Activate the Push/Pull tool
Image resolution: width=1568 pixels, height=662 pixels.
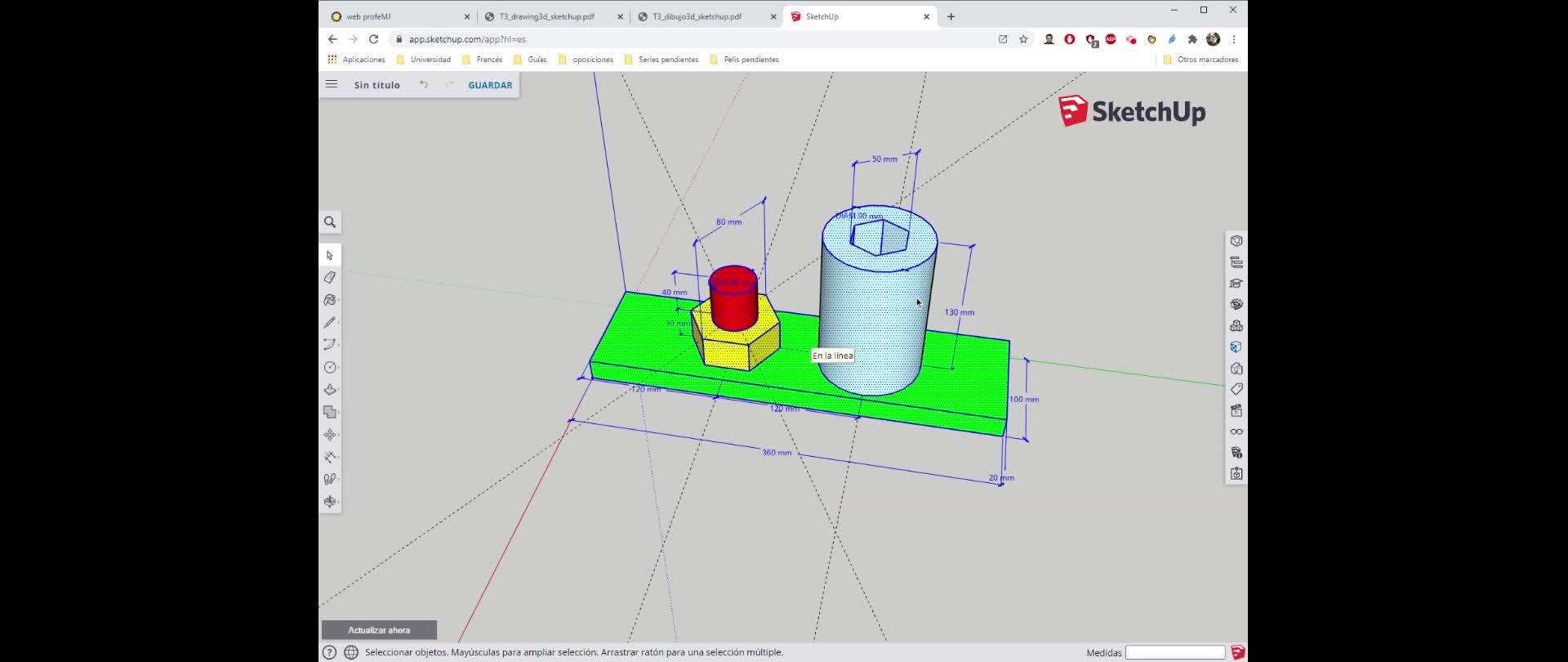point(330,390)
